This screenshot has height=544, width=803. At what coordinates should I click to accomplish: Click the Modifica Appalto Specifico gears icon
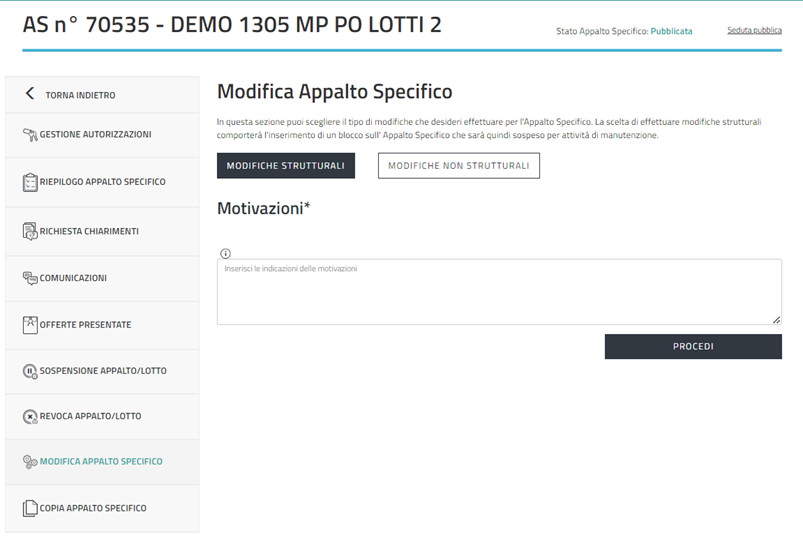coord(30,462)
